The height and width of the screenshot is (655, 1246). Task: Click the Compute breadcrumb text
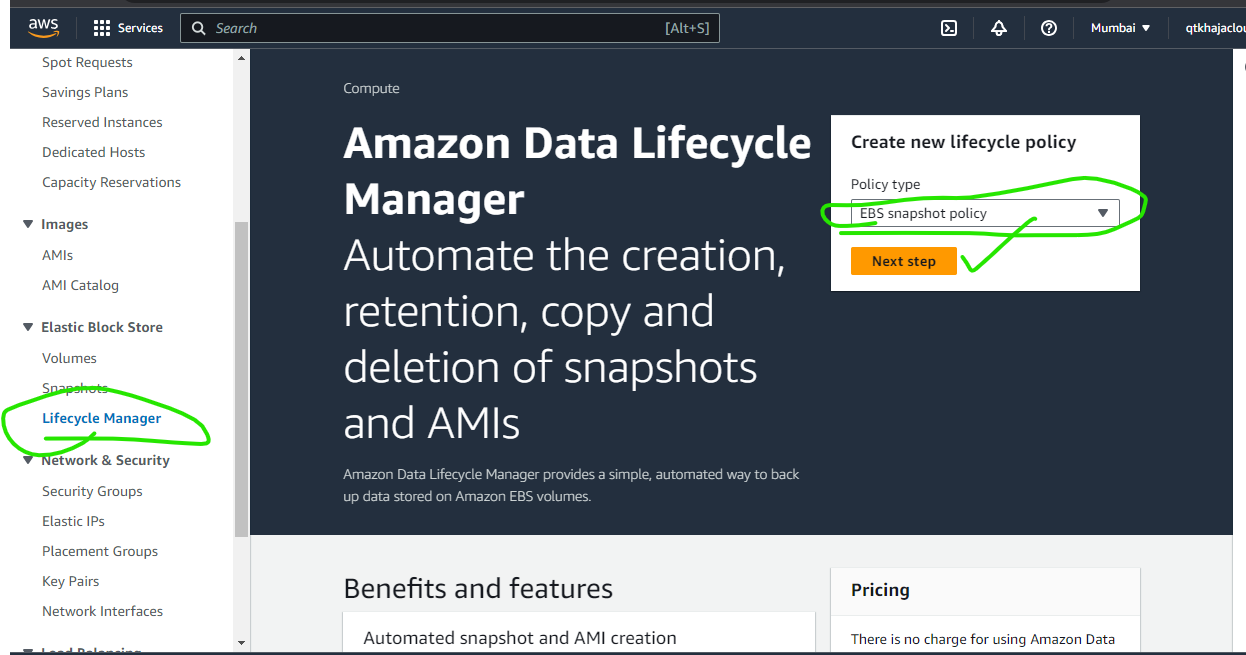[x=371, y=88]
